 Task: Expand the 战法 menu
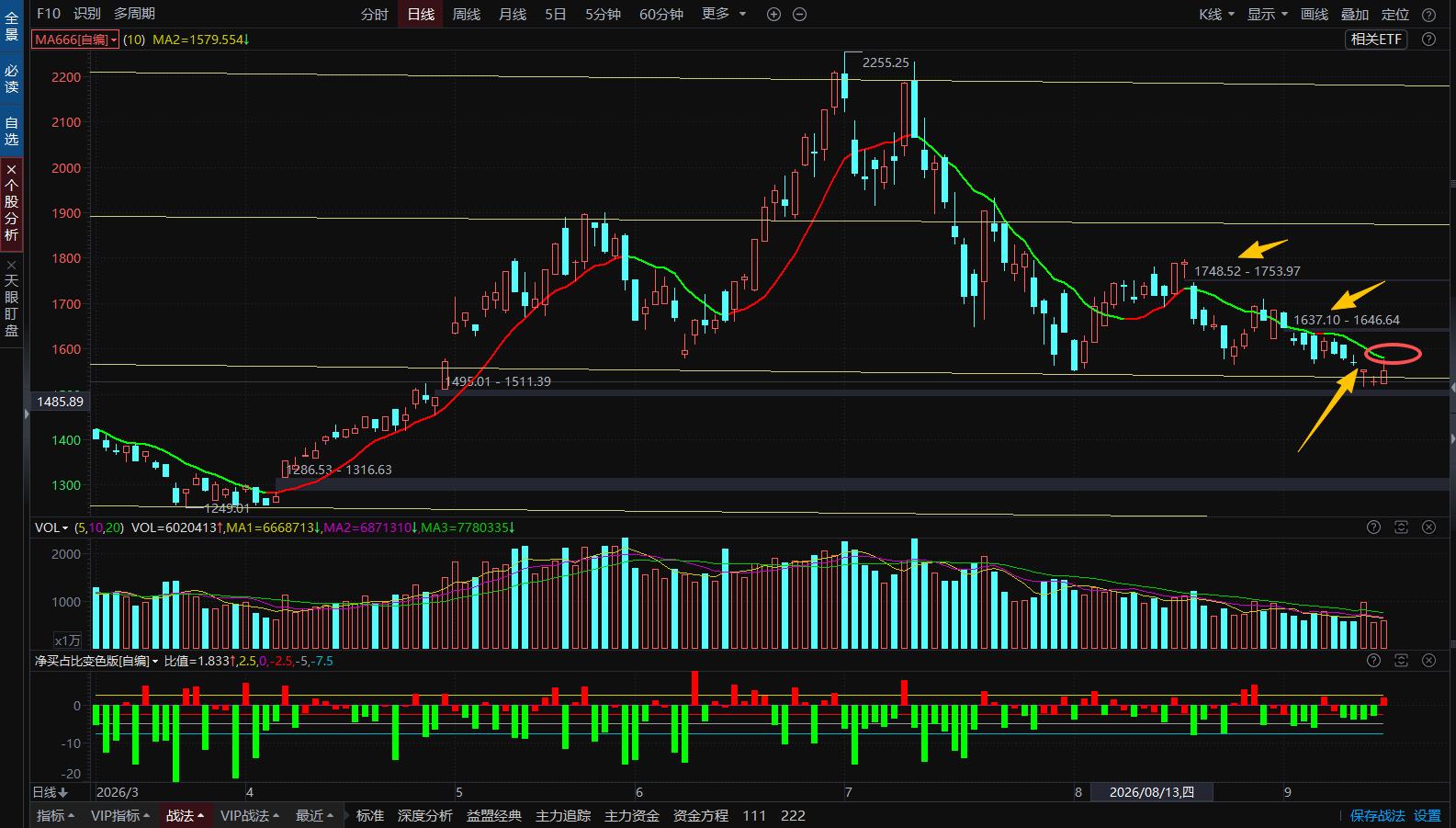point(185,816)
